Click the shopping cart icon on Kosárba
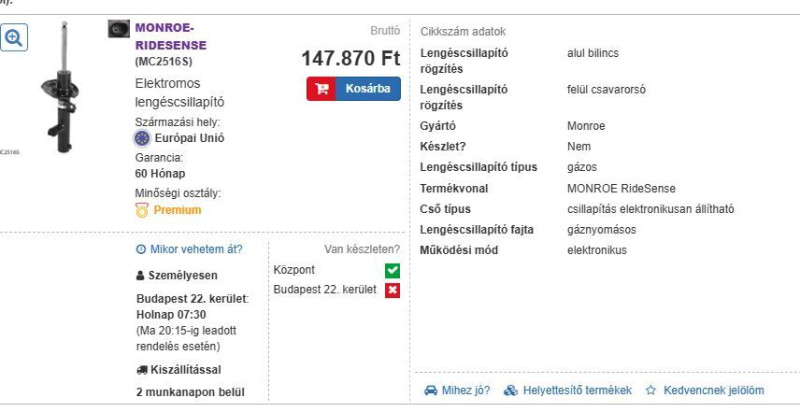The height and width of the screenshot is (412, 800). pyautogui.click(x=321, y=89)
